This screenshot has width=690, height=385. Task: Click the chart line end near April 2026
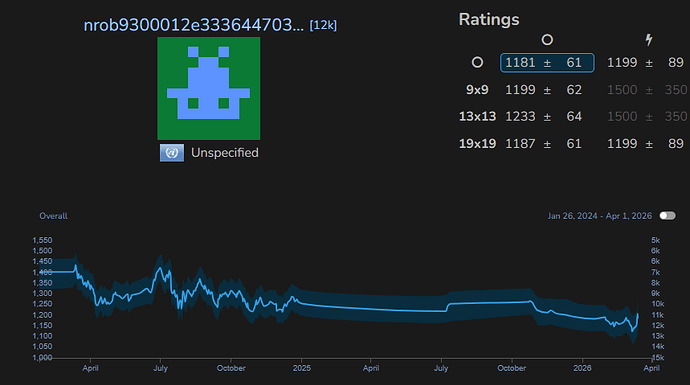coord(638,315)
